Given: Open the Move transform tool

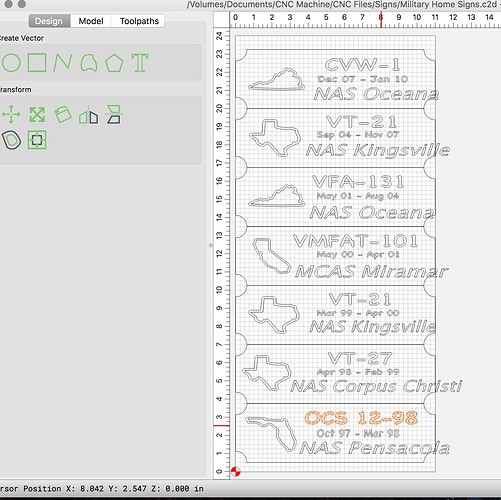Looking at the screenshot, I should pyautogui.click(x=11, y=114).
